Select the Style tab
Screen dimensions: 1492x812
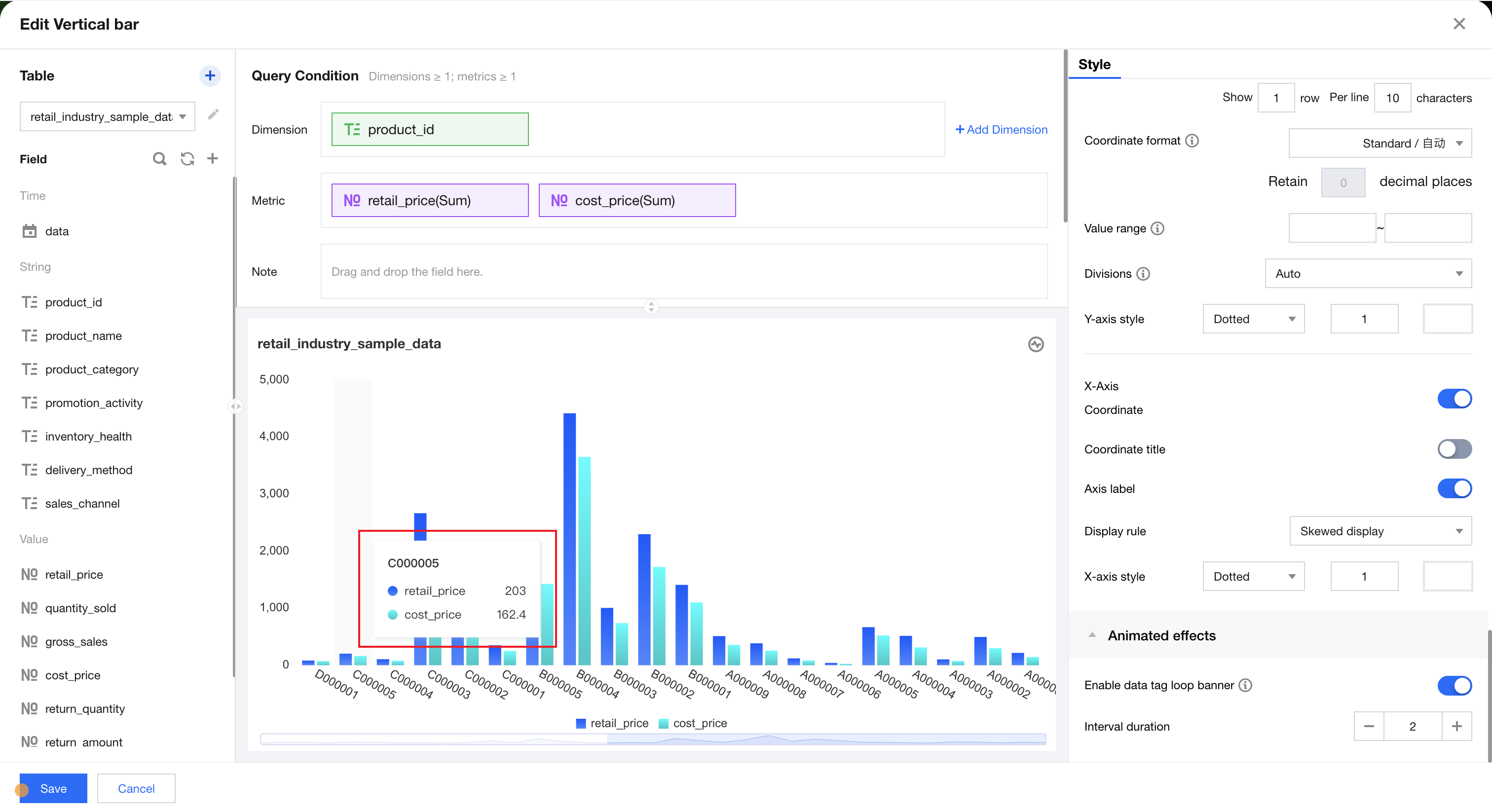[x=1094, y=64]
